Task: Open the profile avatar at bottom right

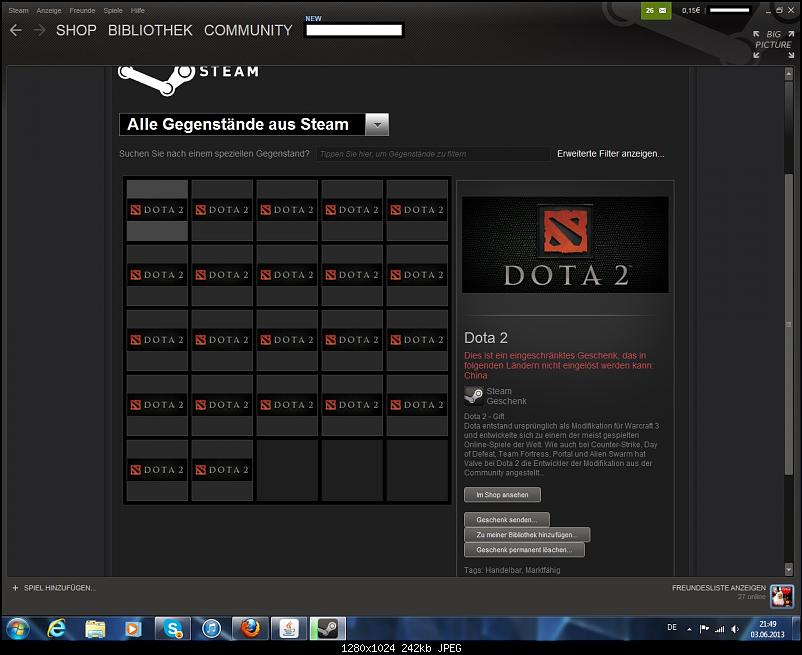Action: click(x=782, y=597)
